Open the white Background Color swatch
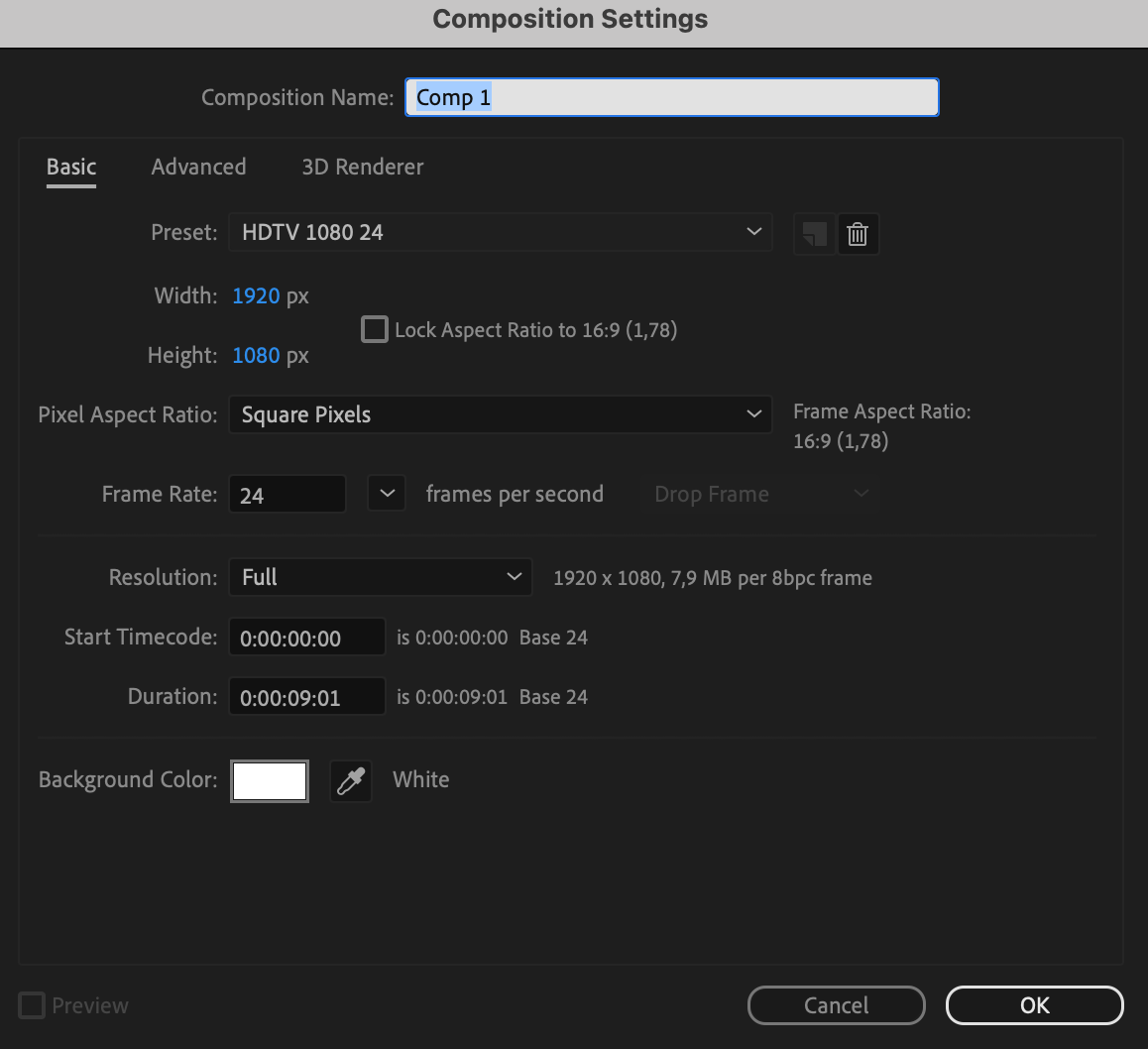 [x=270, y=781]
